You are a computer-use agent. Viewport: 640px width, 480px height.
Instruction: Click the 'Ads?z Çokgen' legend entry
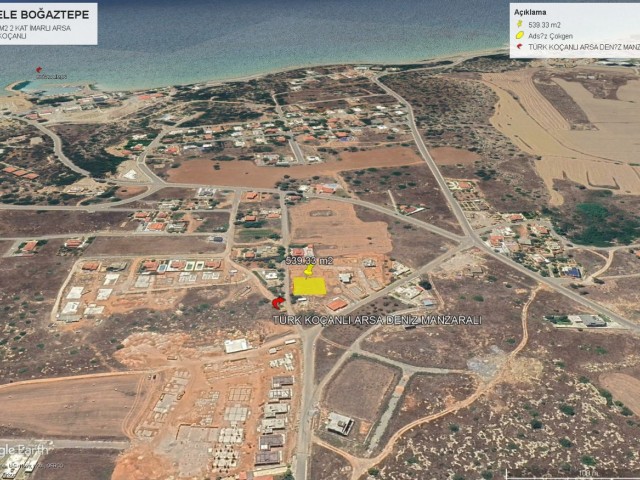(550, 36)
